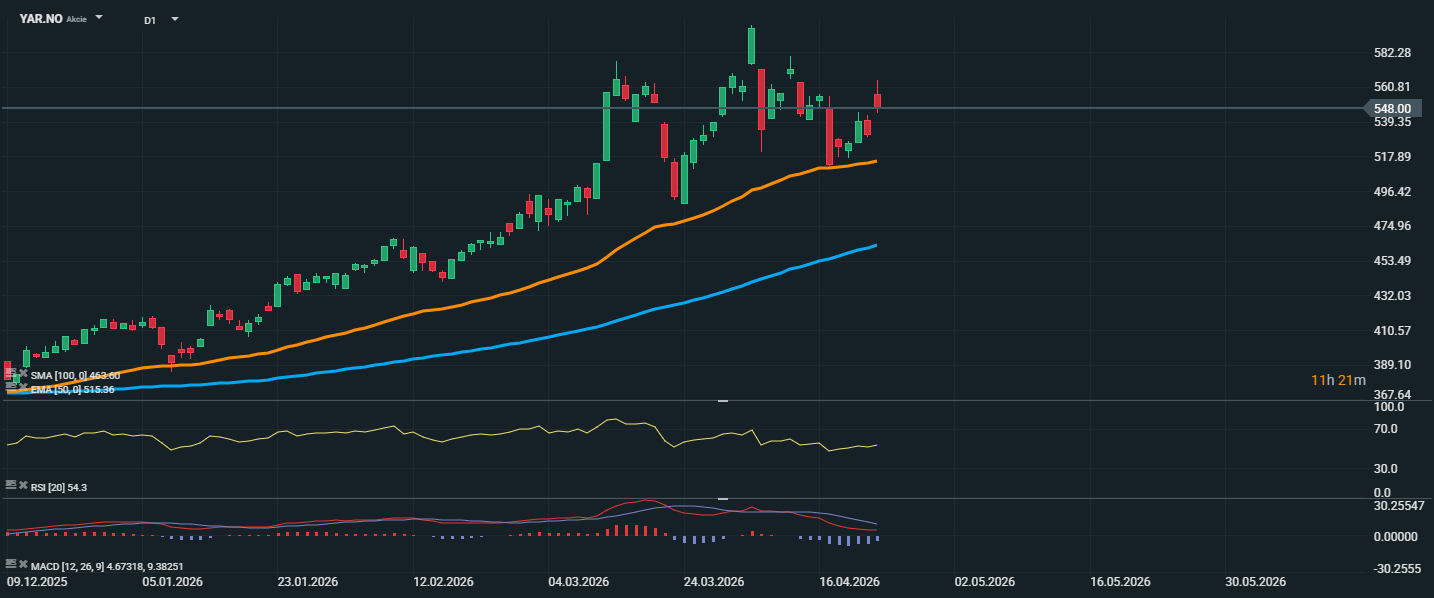Click the D1 interval label
1434x598 pixels.
150,20
